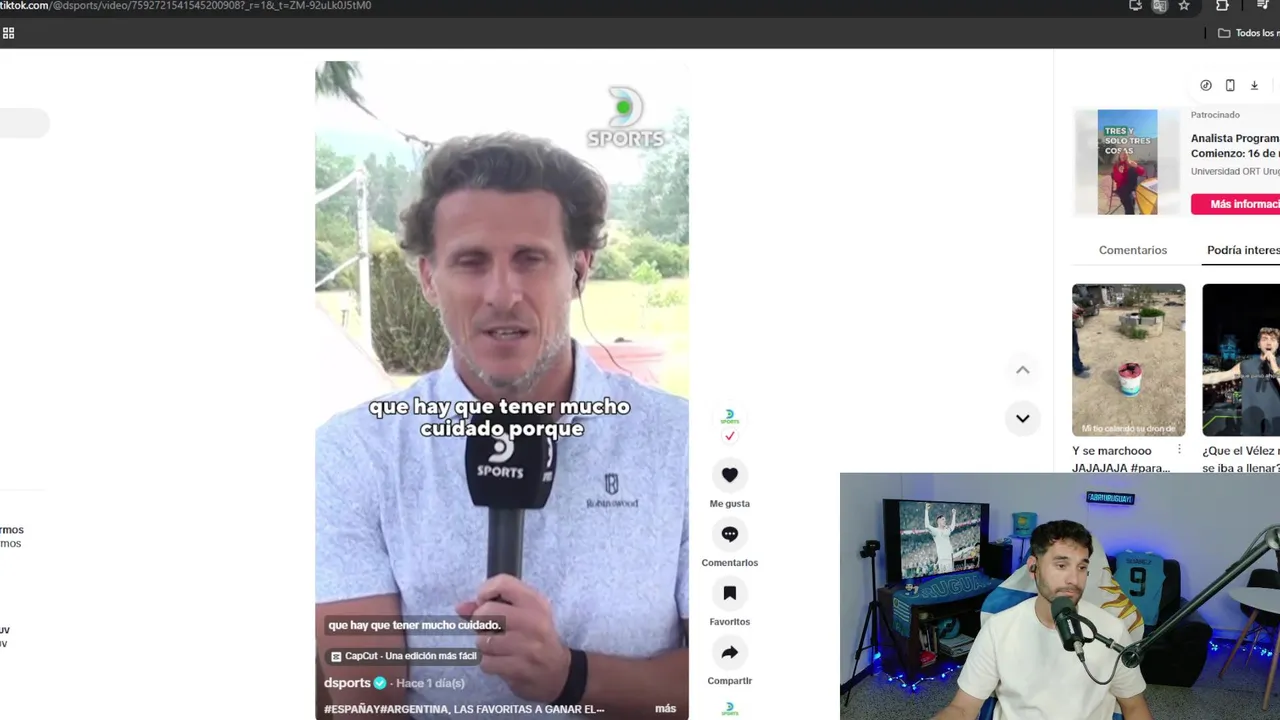Click the 'Hace 1 día(s)' timestamp

pyautogui.click(x=430, y=683)
